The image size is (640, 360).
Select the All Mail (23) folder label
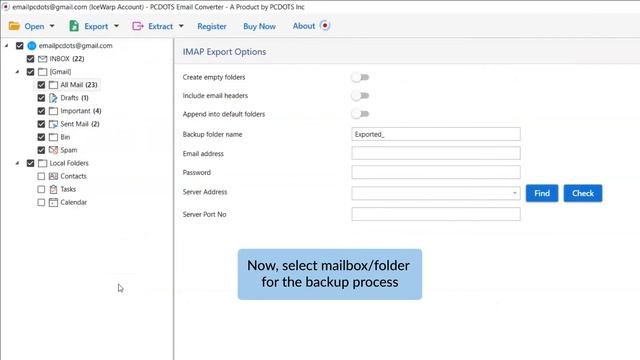click(x=79, y=85)
